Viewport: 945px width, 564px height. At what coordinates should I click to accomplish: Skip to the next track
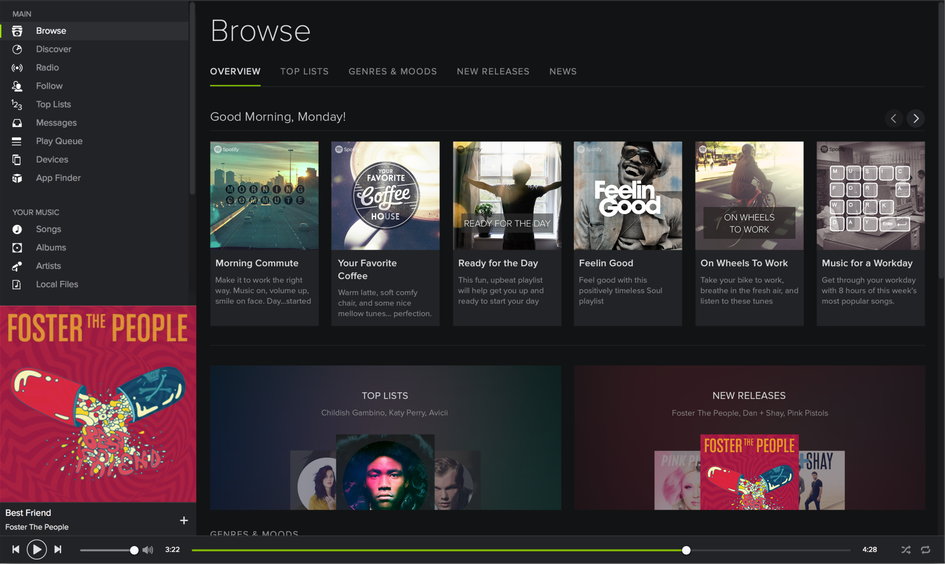pyautogui.click(x=58, y=549)
